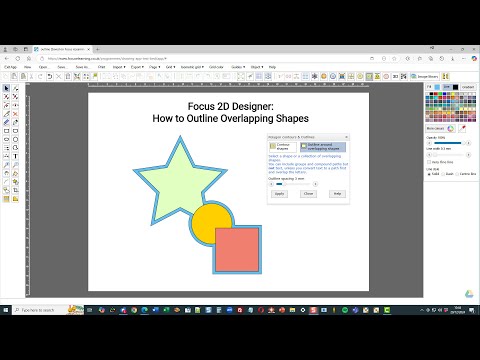
Task: Open the Export dropdown menu
Action: pyautogui.click(x=137, y=67)
